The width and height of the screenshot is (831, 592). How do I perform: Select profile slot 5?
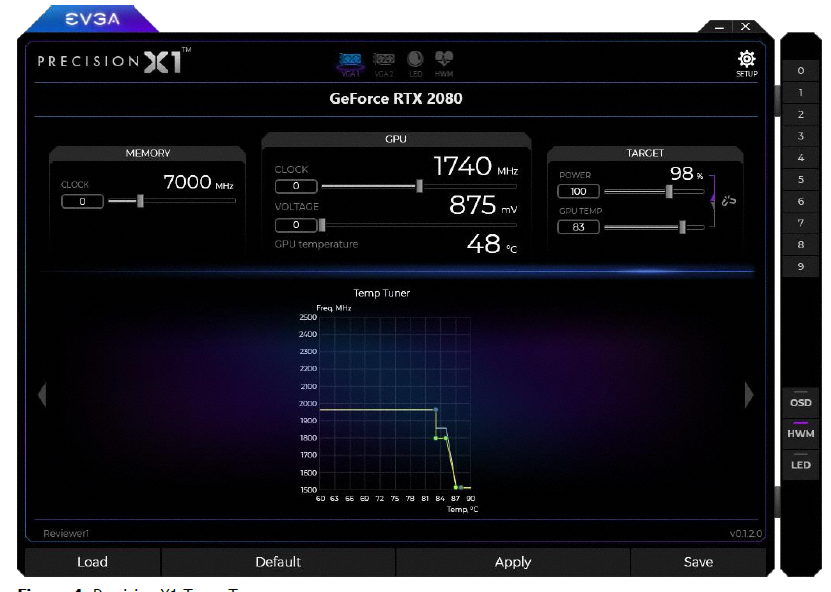pyautogui.click(x=801, y=179)
